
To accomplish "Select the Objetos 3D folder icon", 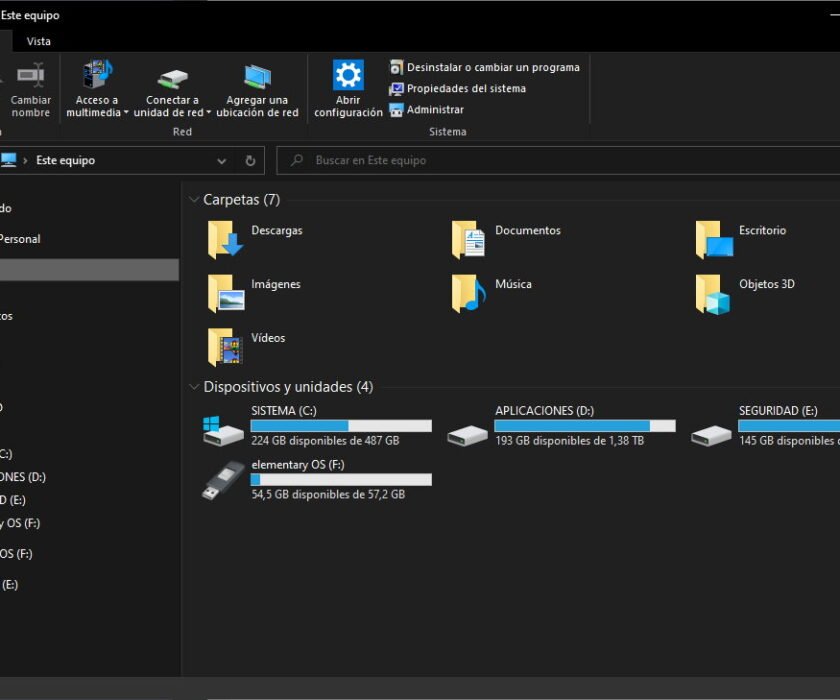I will click(712, 294).
